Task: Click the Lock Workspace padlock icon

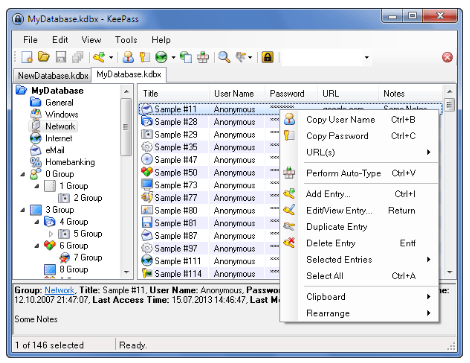Action: coord(267,57)
